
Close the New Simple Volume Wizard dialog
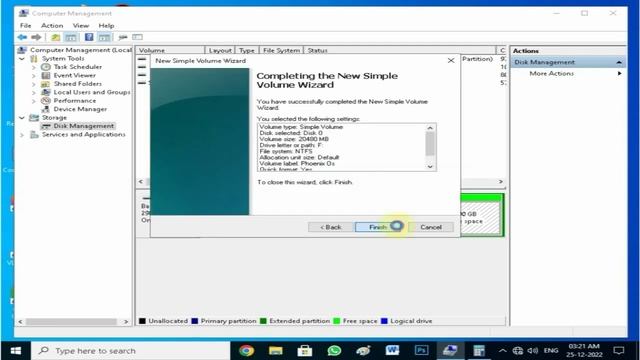click(451, 60)
